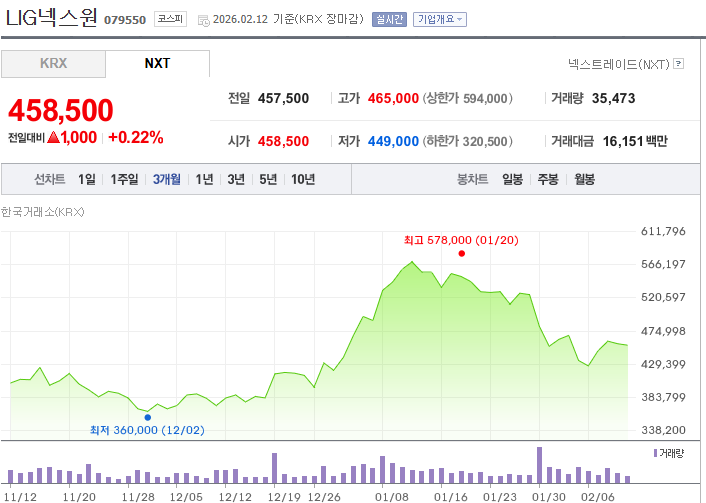This screenshot has width=706, height=503.
Task: Click the 거래대금 value 16,151 백만
Action: coord(635,141)
